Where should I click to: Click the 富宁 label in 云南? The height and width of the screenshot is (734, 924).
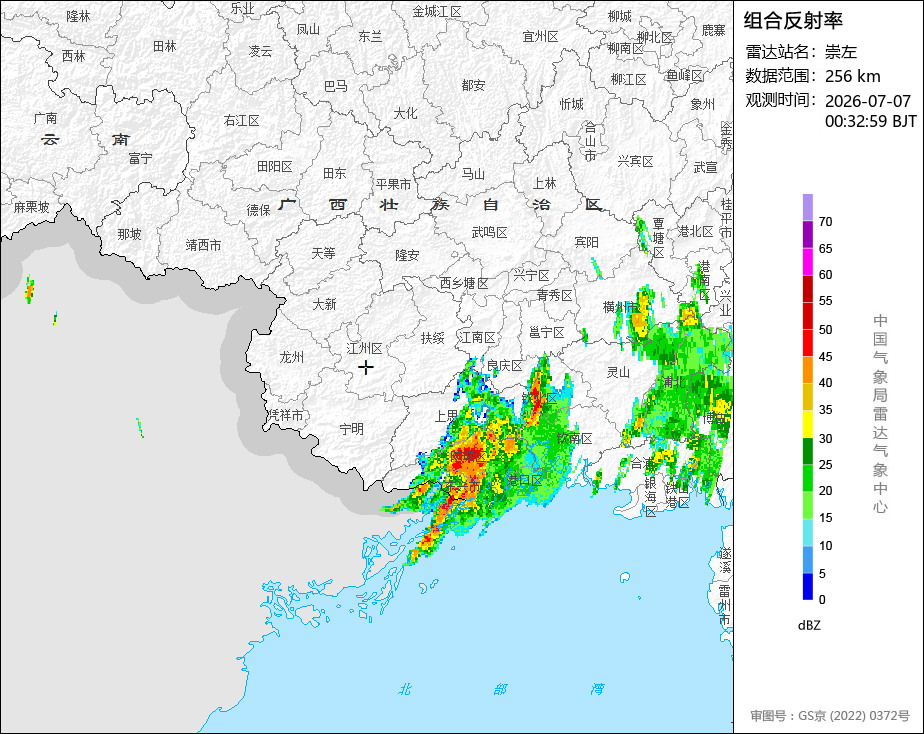[140, 158]
